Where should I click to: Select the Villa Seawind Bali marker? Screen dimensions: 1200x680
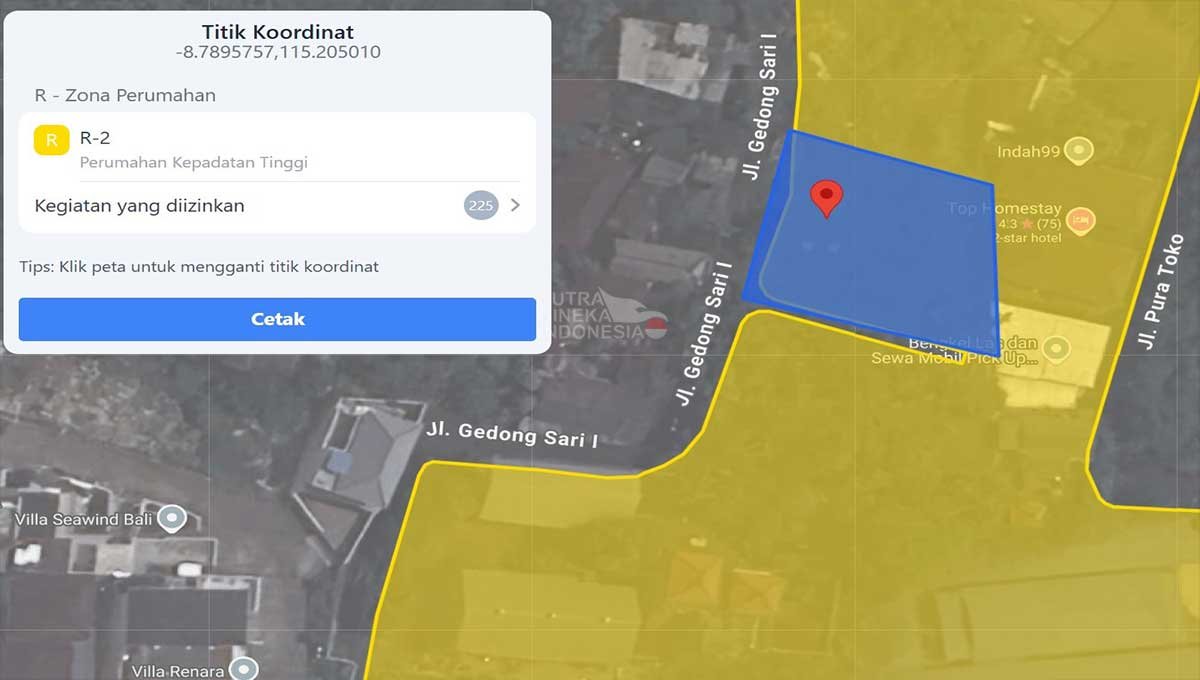(x=173, y=519)
